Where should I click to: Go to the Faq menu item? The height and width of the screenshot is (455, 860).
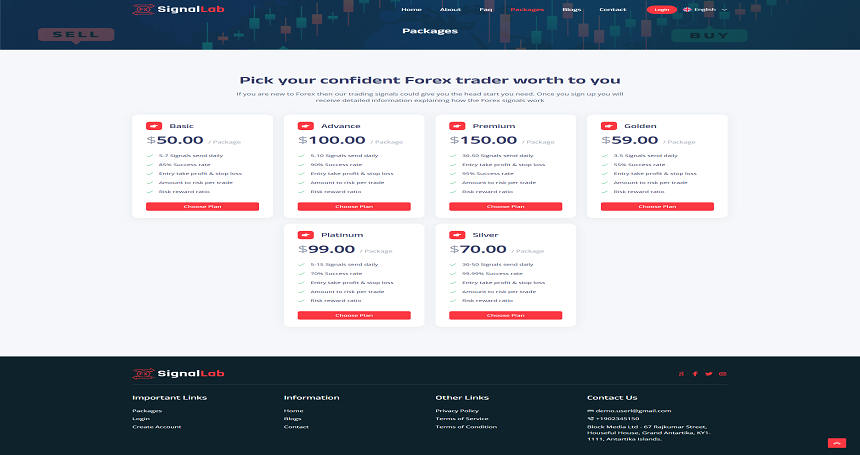click(485, 10)
